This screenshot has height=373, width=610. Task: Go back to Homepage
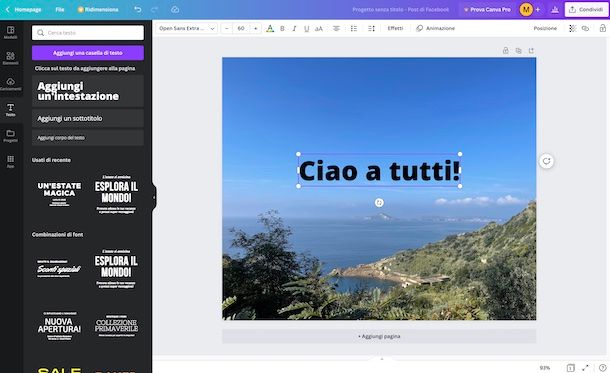coord(23,9)
